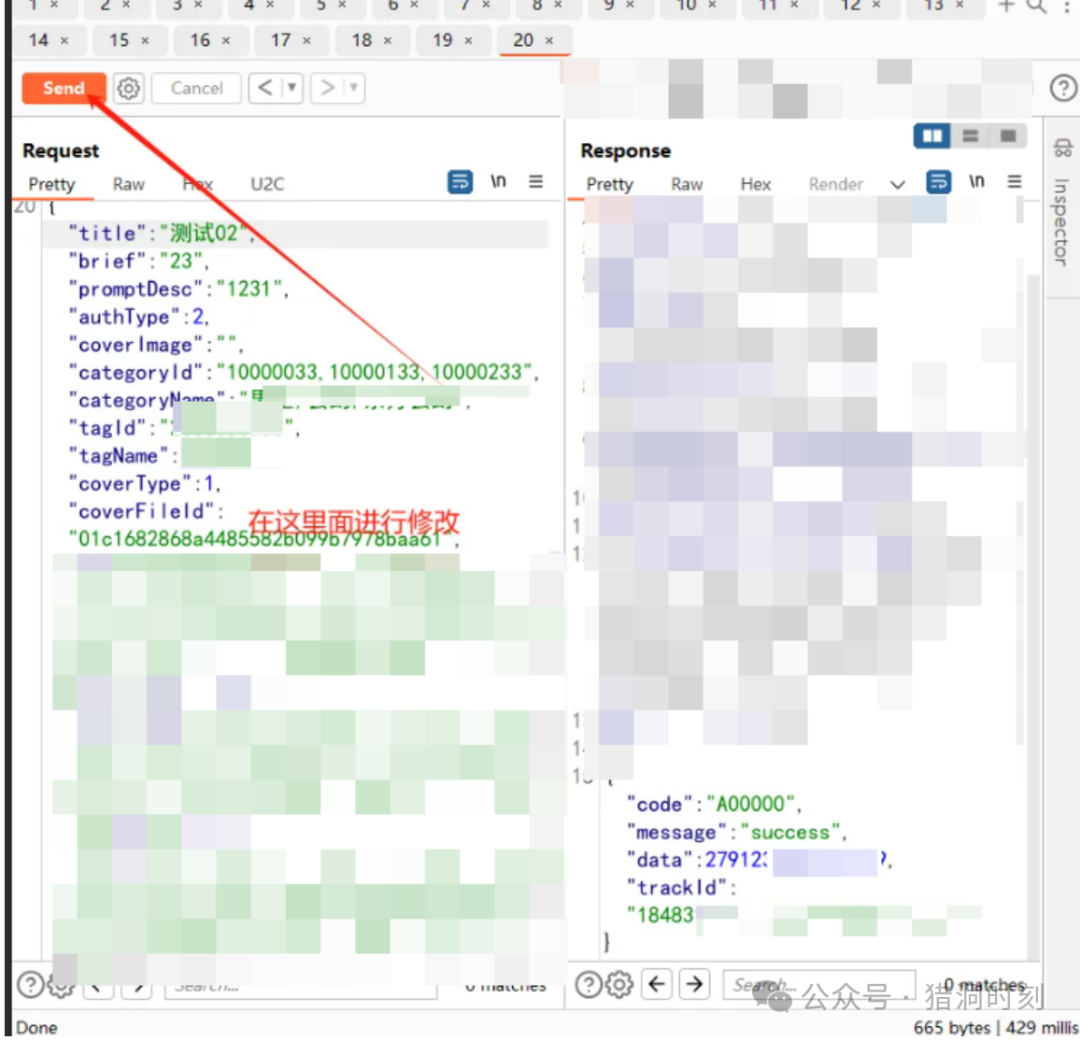Image resolution: width=1080 pixels, height=1040 pixels.
Task: Open Request panel hamburger options menu
Action: tap(536, 182)
